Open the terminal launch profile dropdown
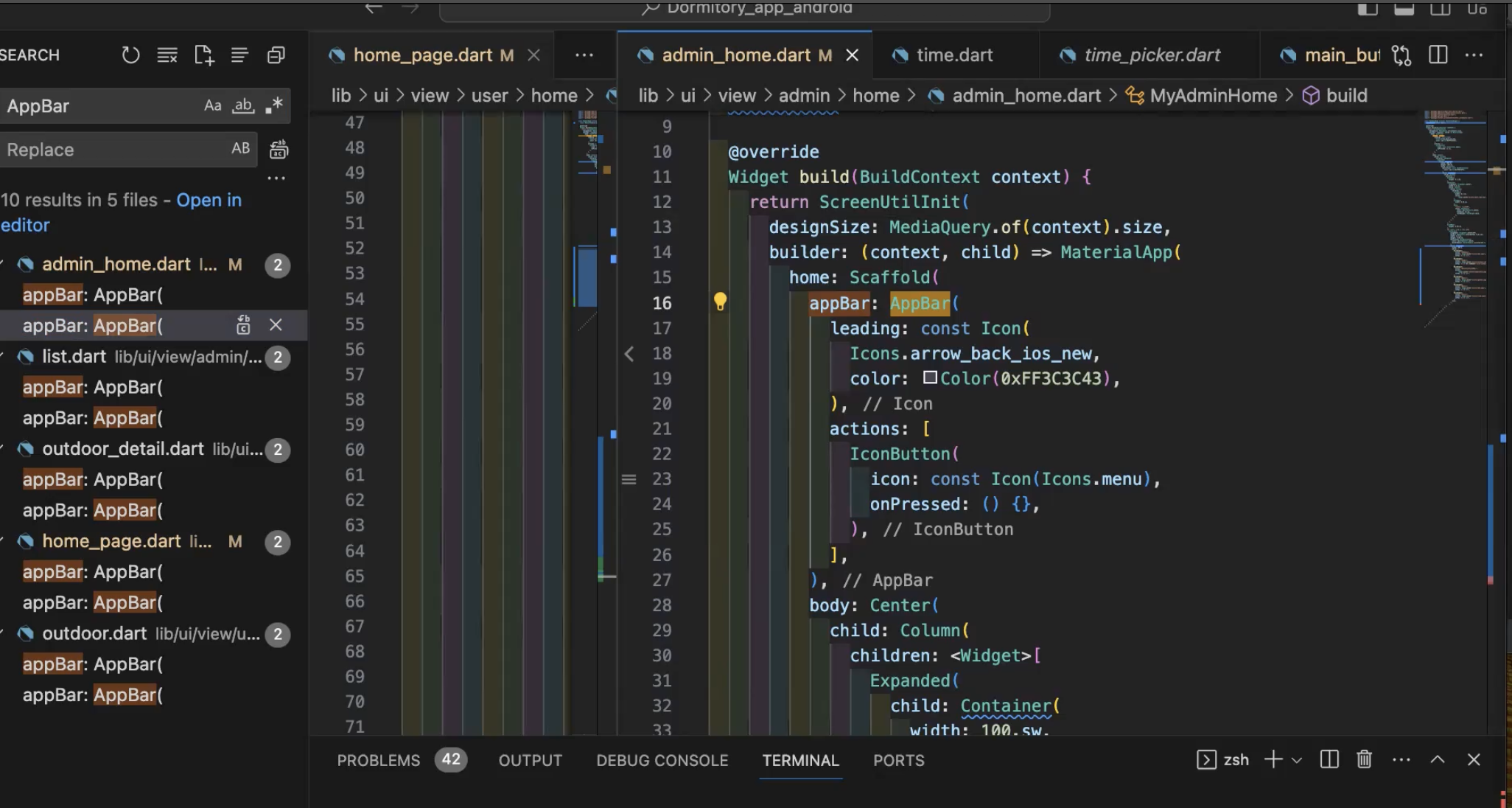 coord(1297,760)
